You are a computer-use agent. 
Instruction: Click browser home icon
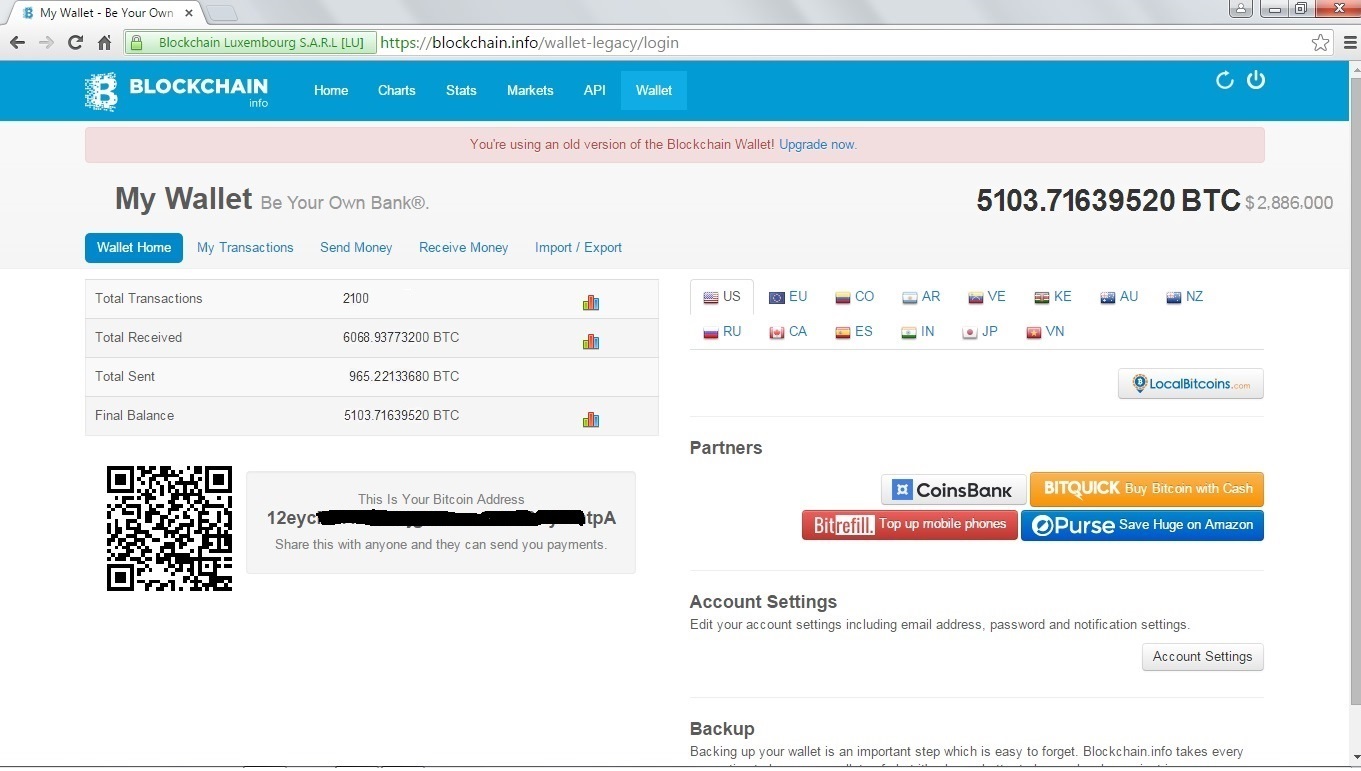tap(104, 43)
